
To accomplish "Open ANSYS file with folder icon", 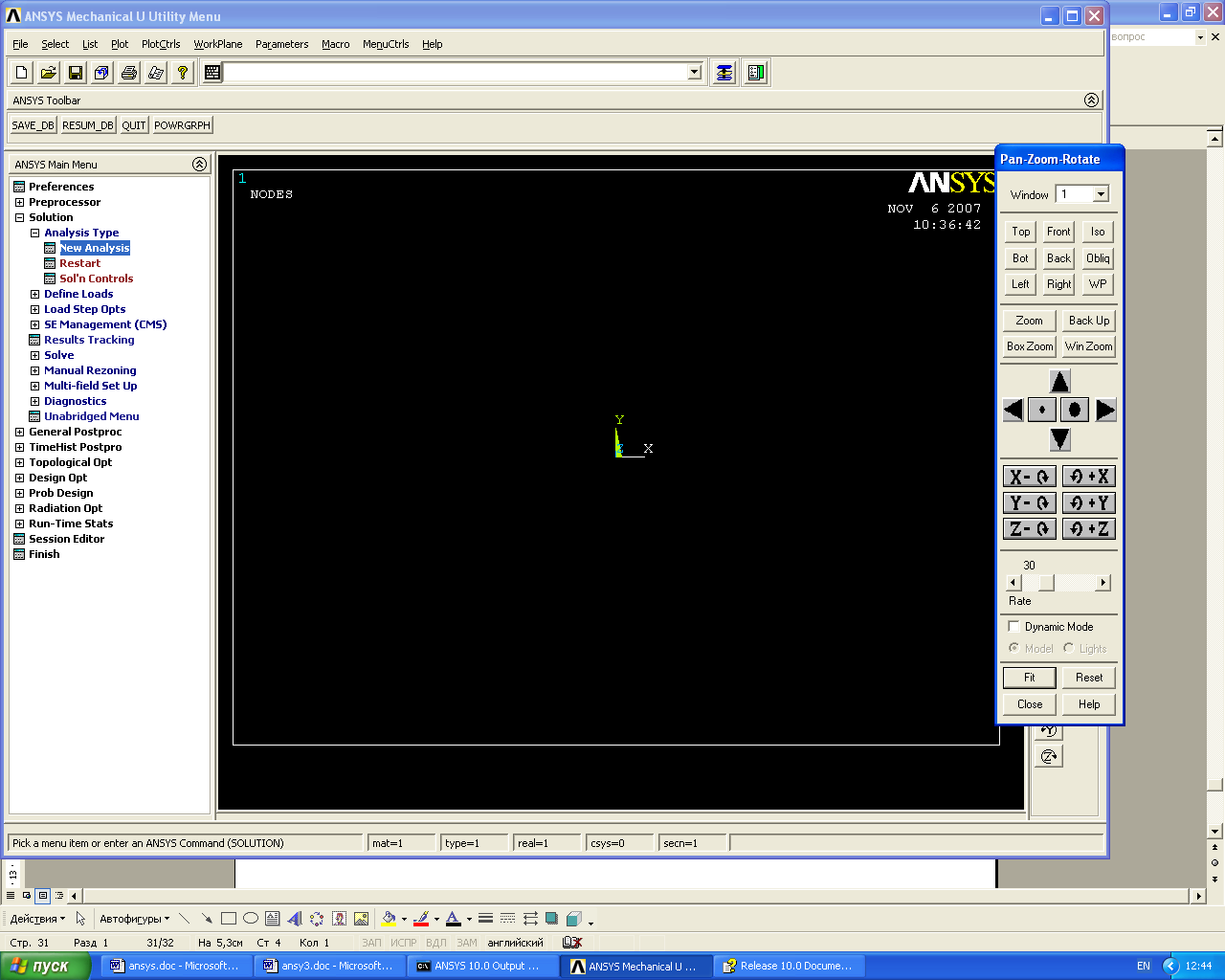I will [49, 73].
